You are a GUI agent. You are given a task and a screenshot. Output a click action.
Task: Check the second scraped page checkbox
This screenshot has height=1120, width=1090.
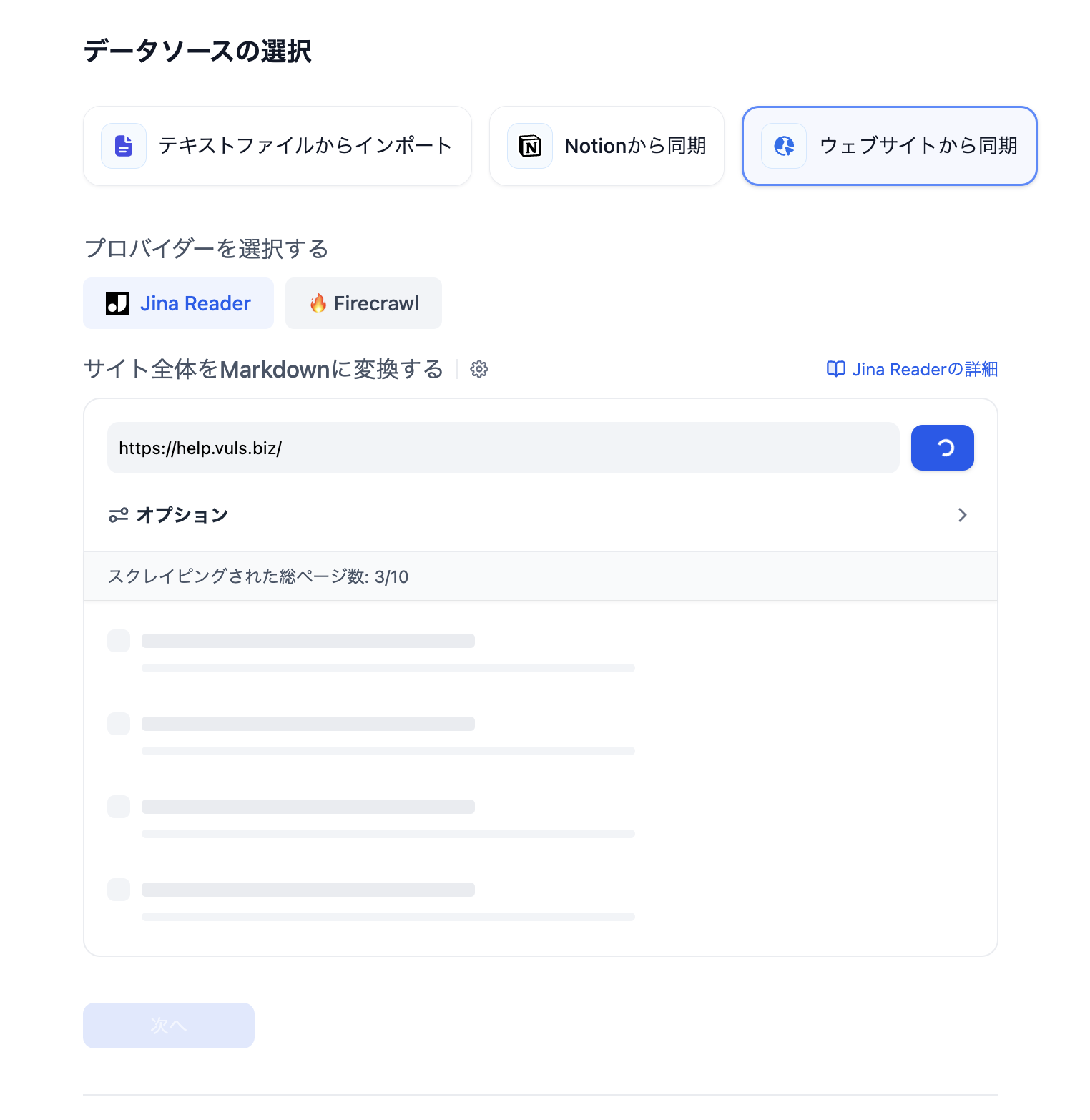(118, 724)
